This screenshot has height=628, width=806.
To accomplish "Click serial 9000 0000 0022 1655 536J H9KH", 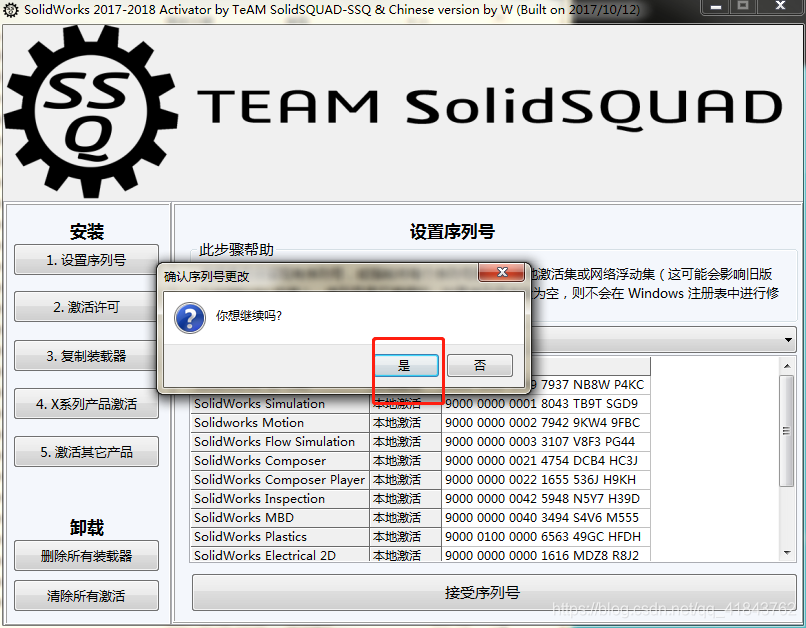I will pos(546,480).
